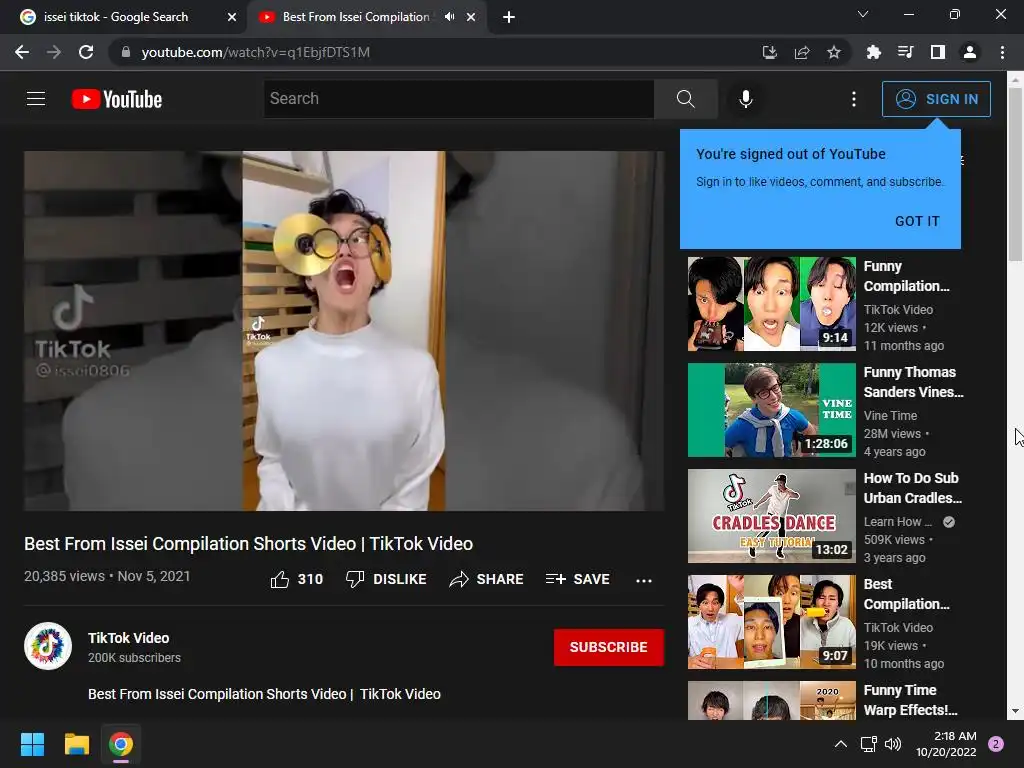Open Cradles Dance tutorial thumbnail

click(771, 516)
